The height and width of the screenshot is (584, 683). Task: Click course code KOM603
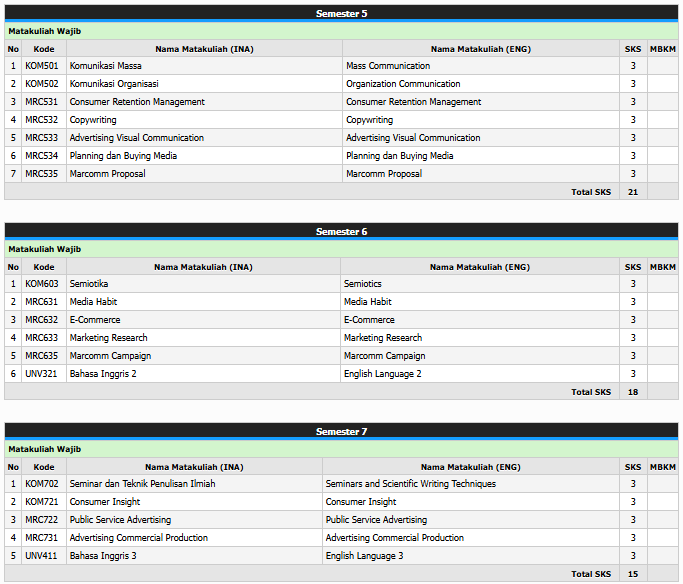point(42,284)
